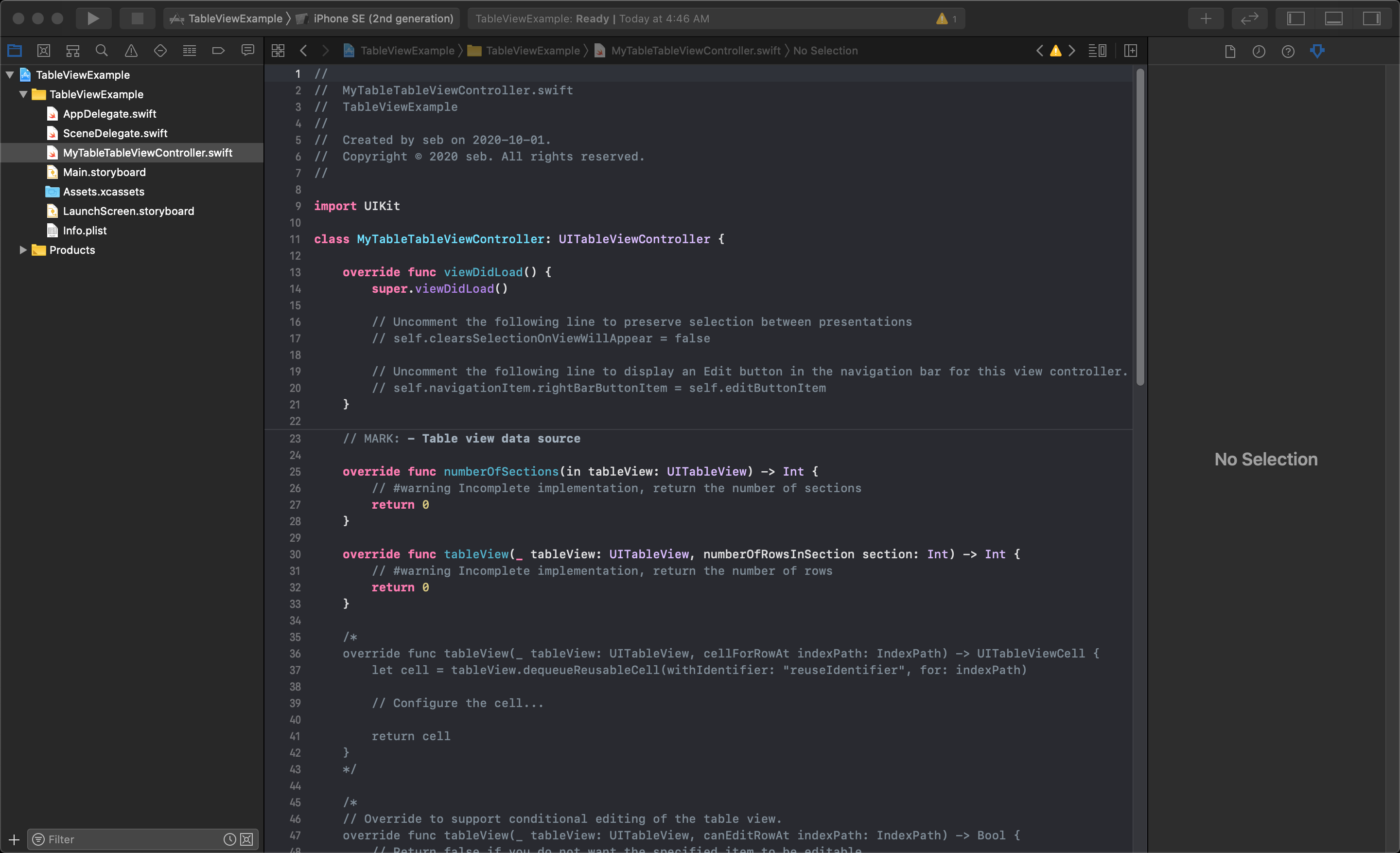Toggle recent files filter clock
Screen dimensions: 1400x853
(229, 839)
